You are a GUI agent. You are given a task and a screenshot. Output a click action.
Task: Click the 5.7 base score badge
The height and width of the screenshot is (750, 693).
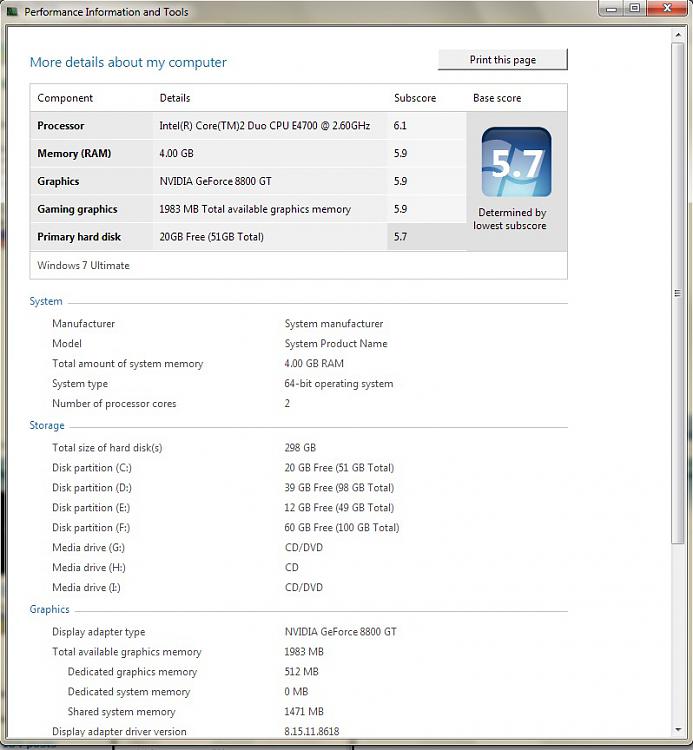pyautogui.click(x=516, y=162)
